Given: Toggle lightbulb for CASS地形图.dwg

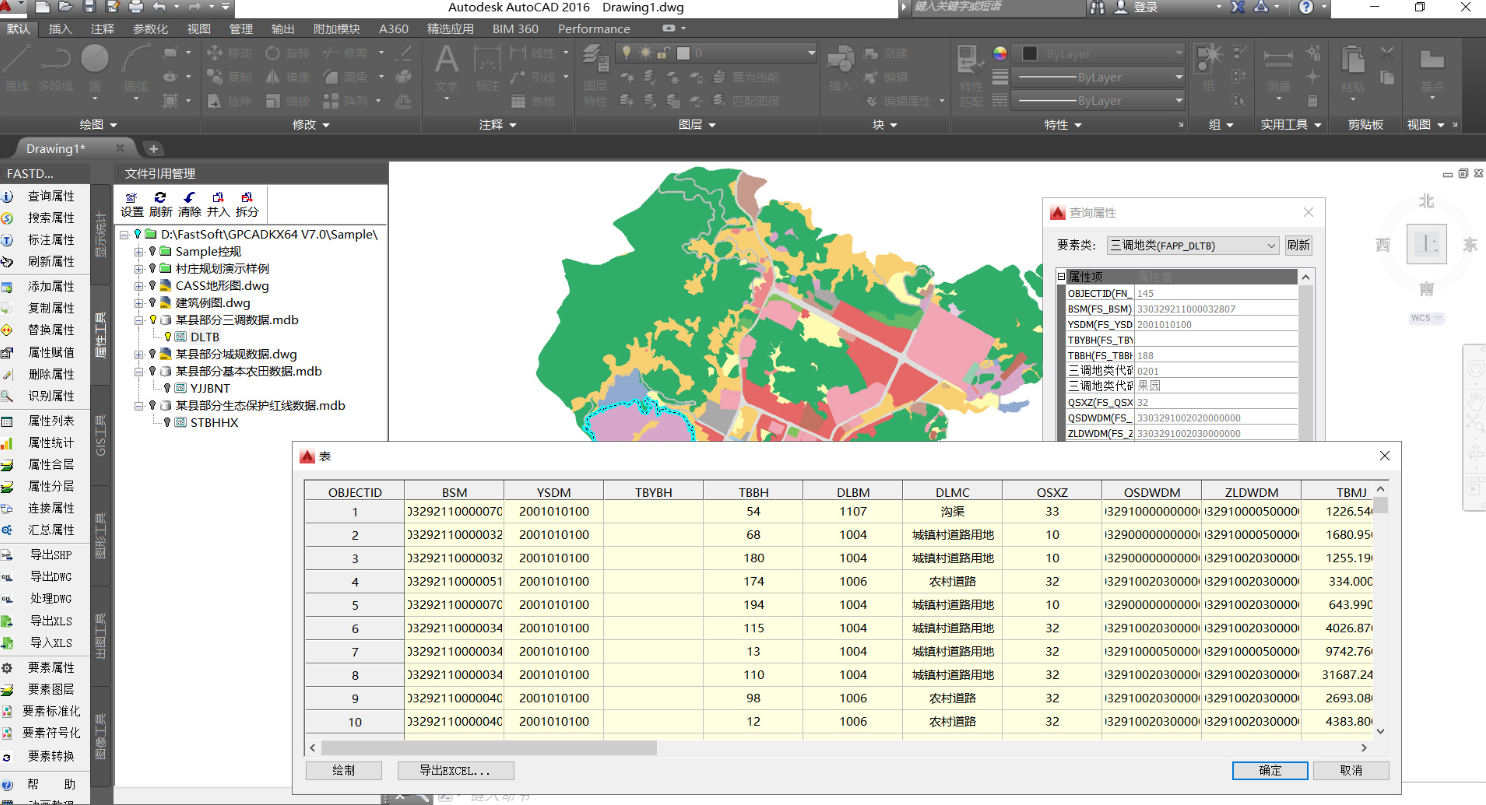Looking at the screenshot, I should (153, 286).
